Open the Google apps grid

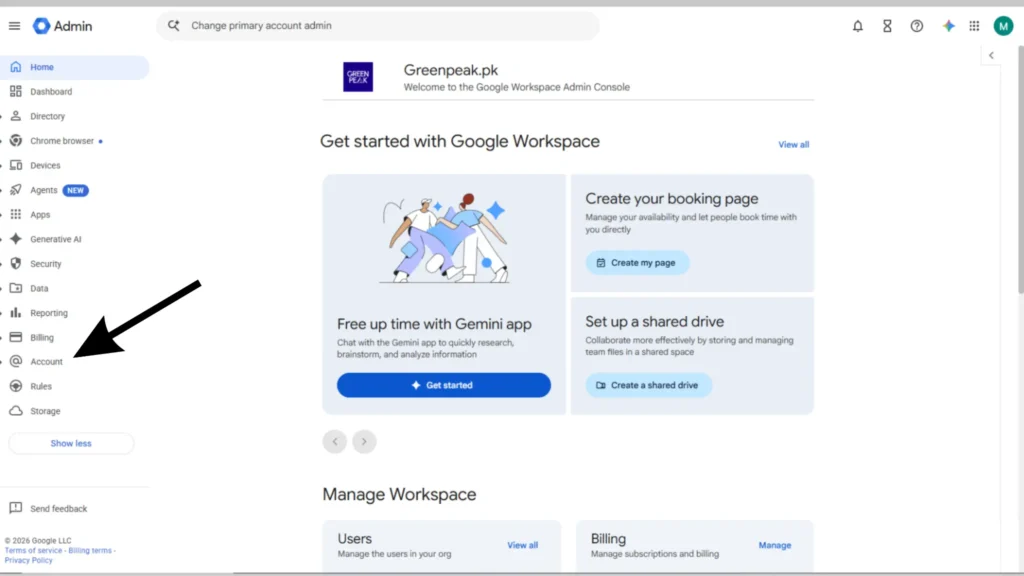click(x=974, y=26)
